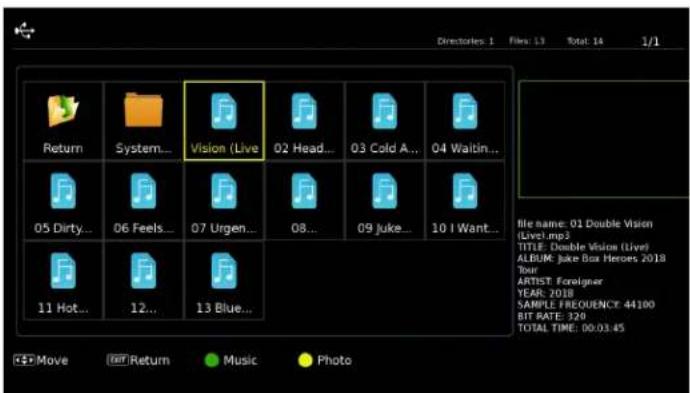Click the 05 Dirty... file name
This screenshot has height=393, width=690.
pos(63,228)
